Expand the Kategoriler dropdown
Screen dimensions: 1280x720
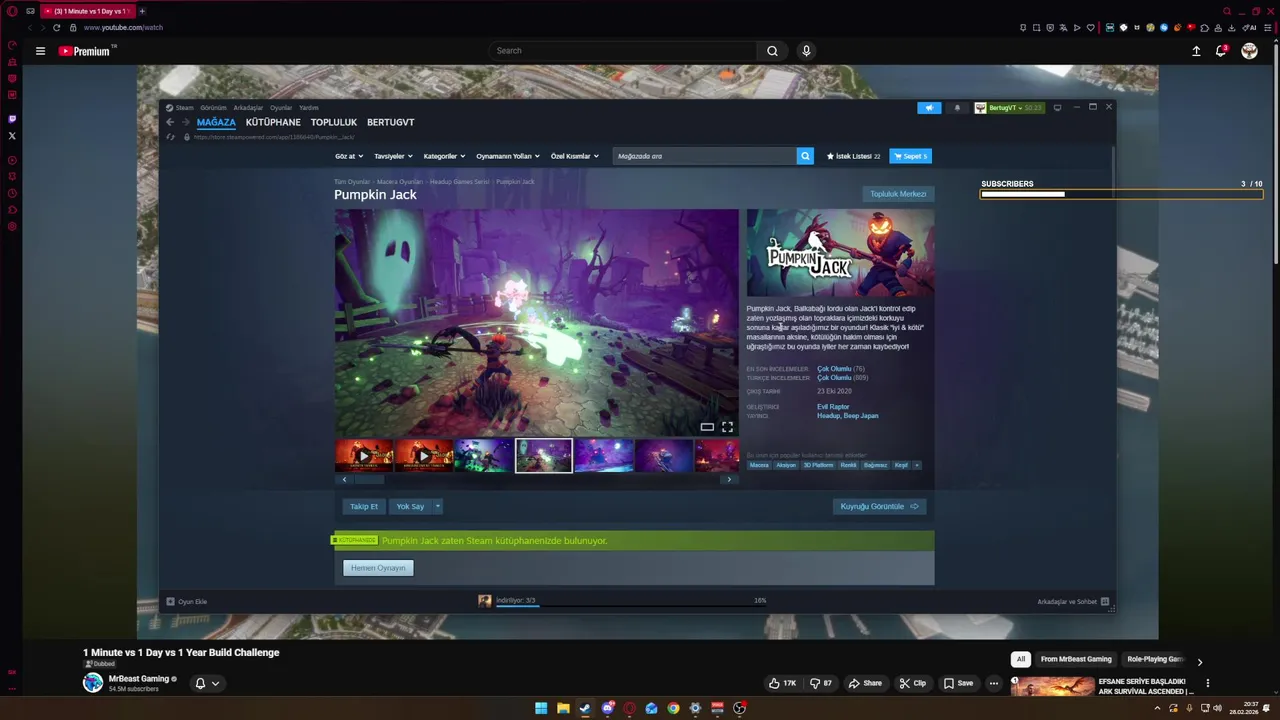coord(444,156)
